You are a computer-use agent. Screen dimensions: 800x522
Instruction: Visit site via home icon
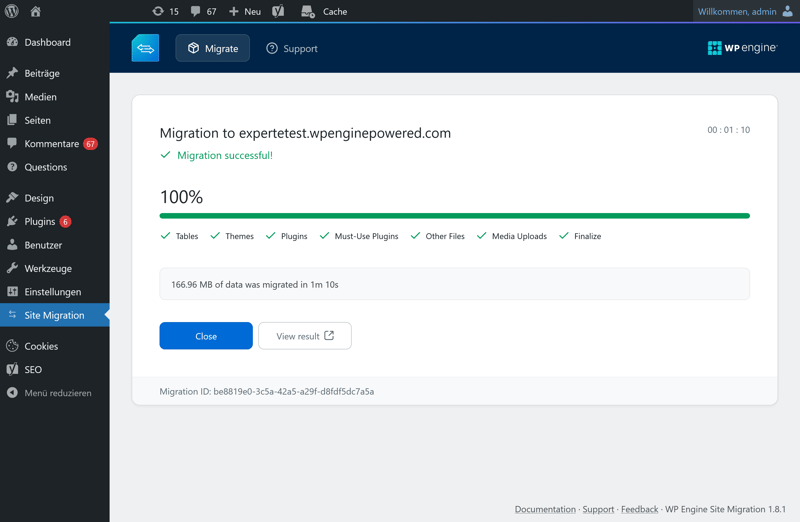click(35, 11)
